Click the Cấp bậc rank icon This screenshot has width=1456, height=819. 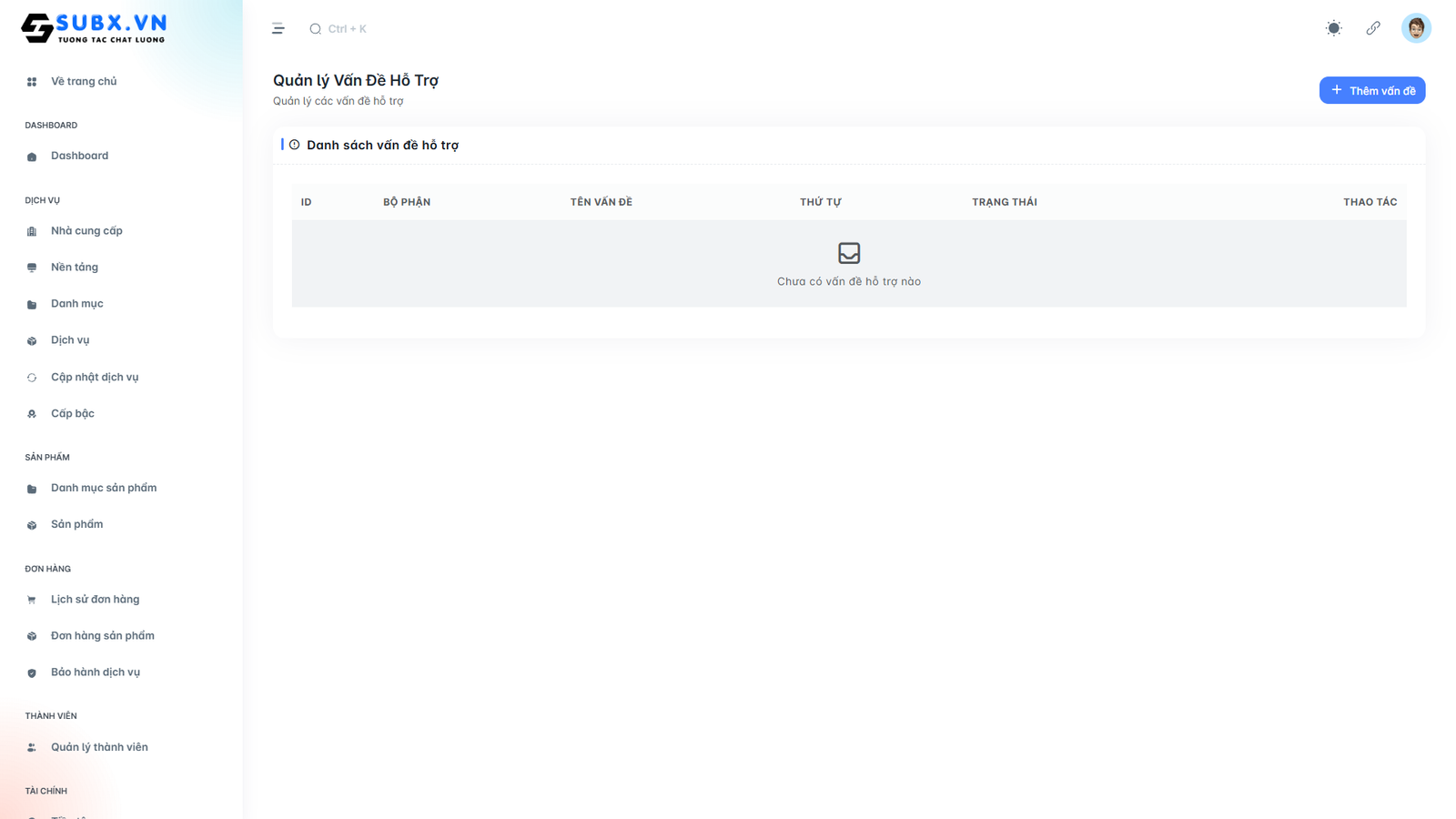pyautogui.click(x=32, y=414)
